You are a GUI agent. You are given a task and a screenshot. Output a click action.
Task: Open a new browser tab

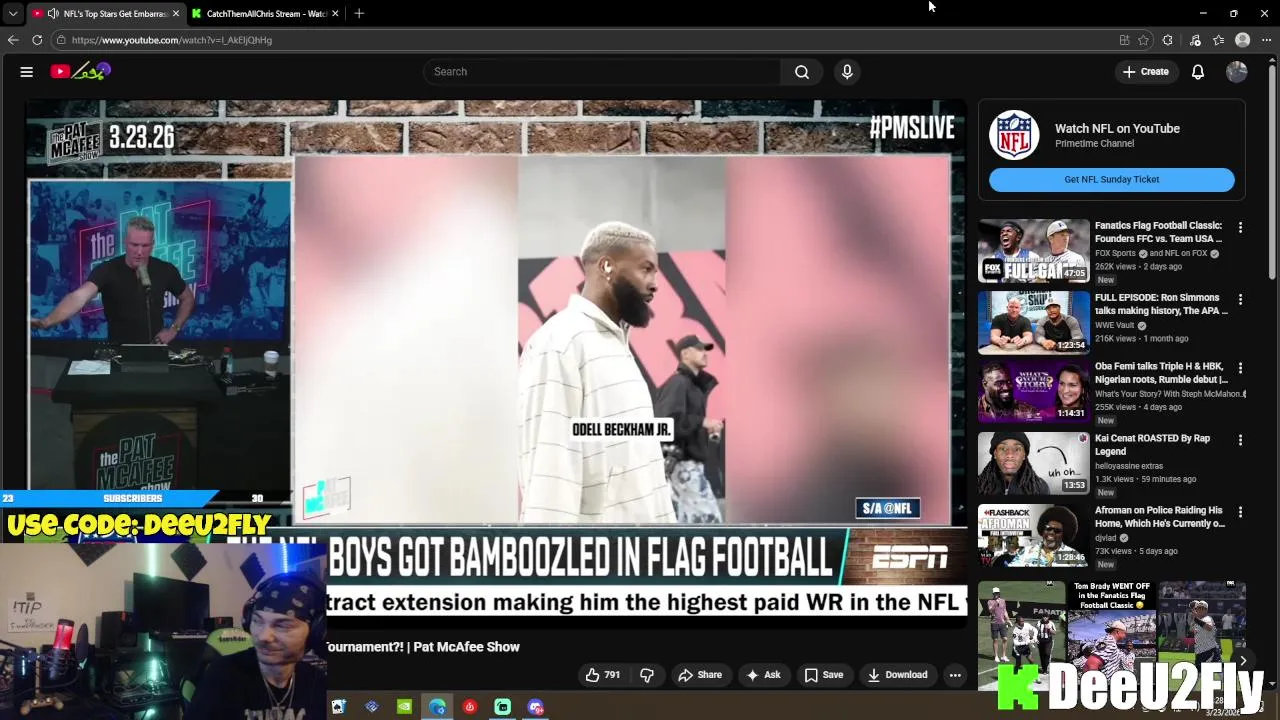359,13
